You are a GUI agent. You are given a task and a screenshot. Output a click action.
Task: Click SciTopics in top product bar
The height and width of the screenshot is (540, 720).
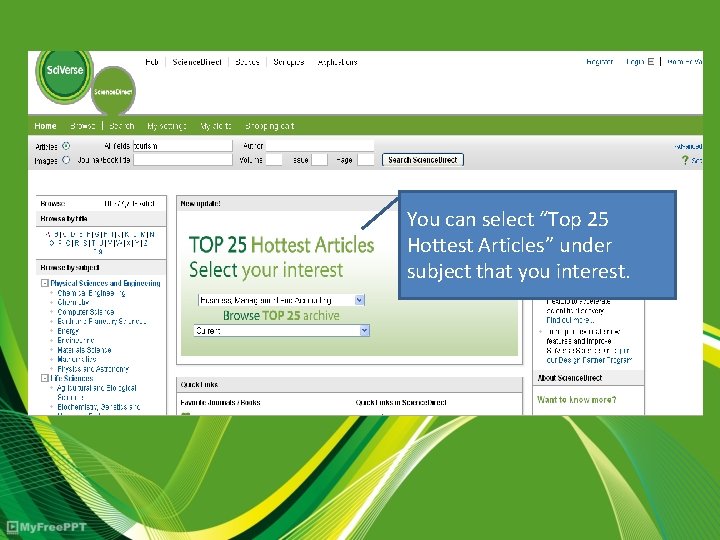pos(288,62)
